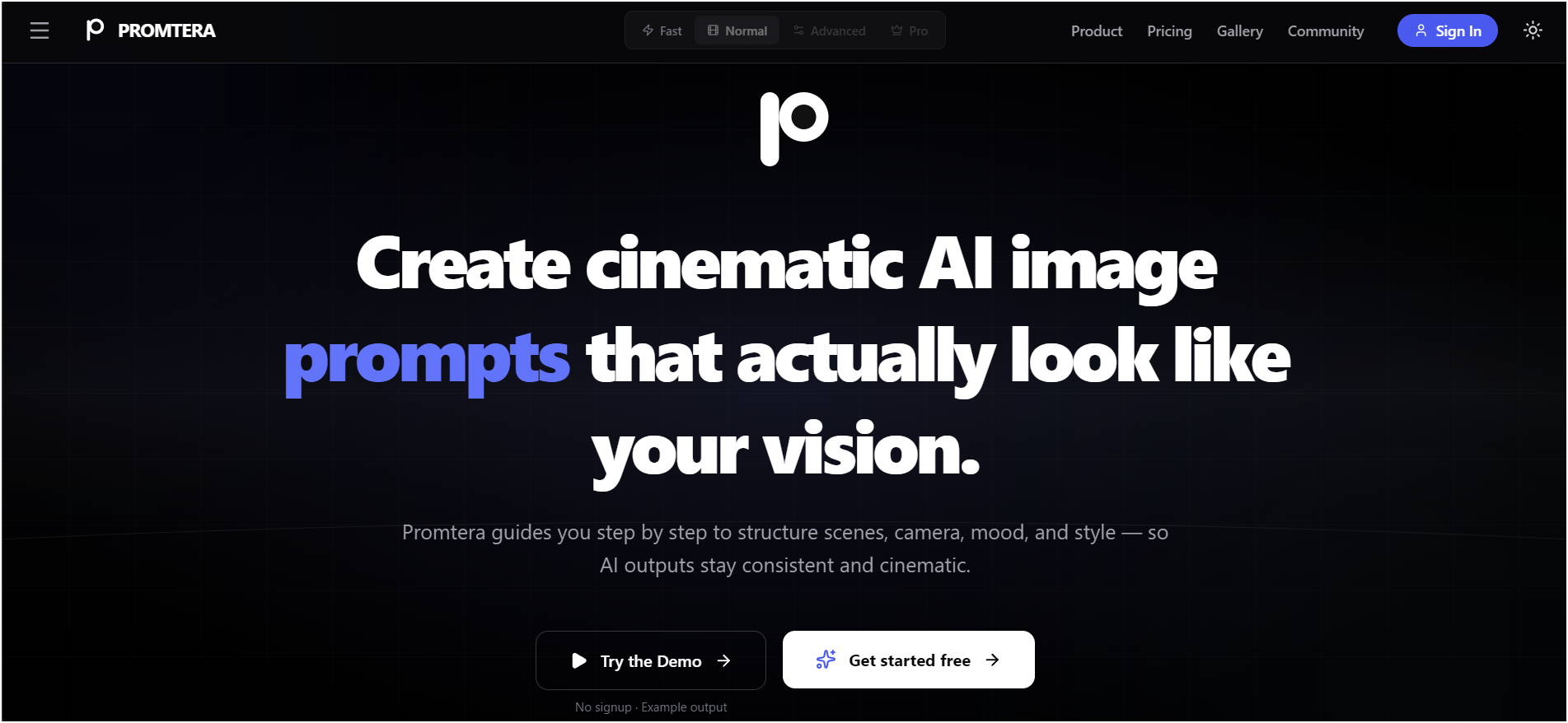Screen dimensions: 1568x723
Task: Visit the Community page
Action: [x=1325, y=30]
